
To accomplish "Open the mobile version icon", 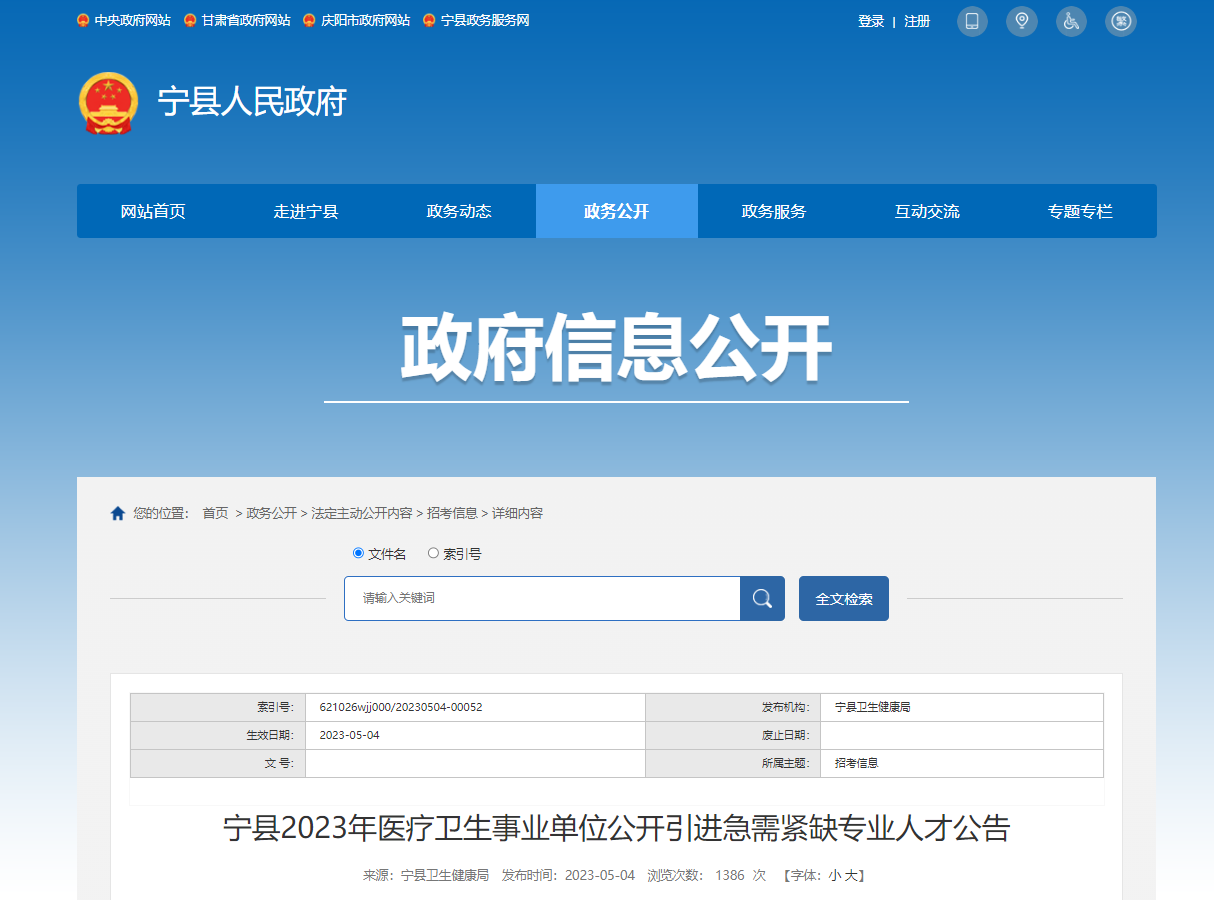I will coord(971,21).
